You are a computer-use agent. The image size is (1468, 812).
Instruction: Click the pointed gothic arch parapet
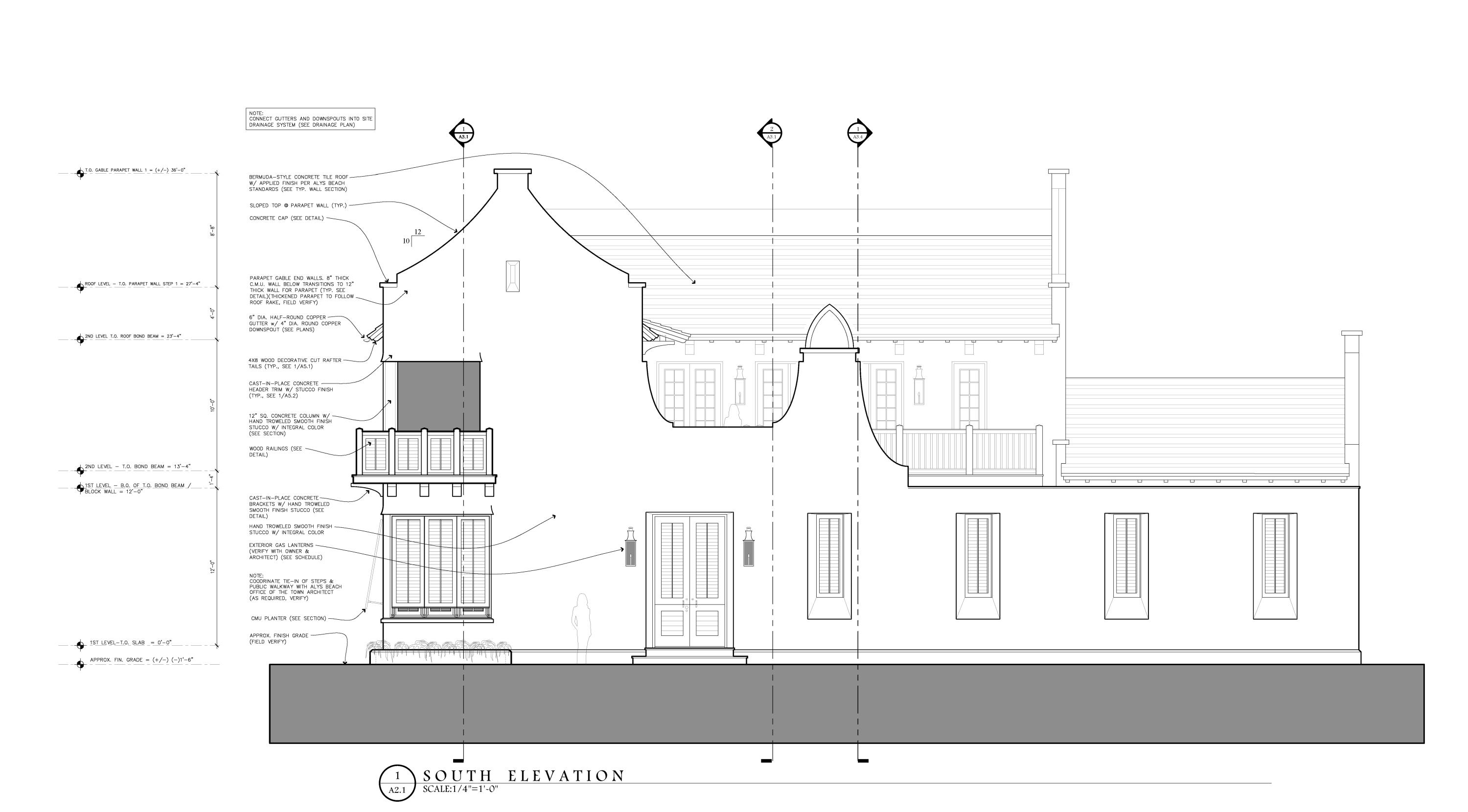[x=829, y=329]
